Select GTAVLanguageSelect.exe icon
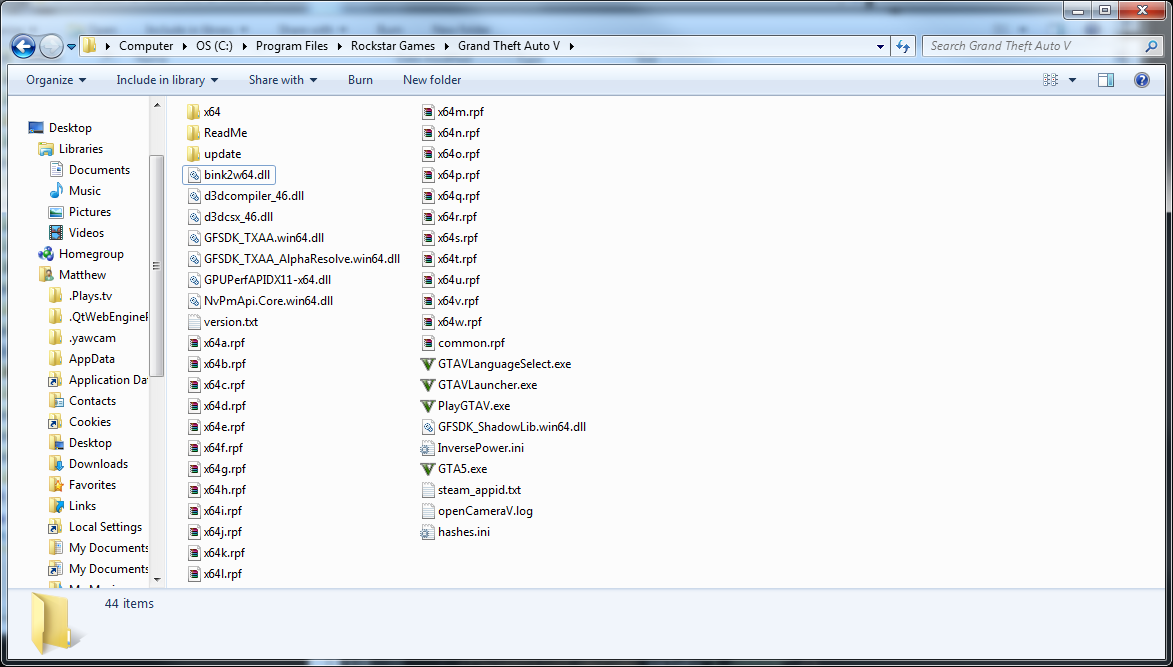 pos(428,364)
